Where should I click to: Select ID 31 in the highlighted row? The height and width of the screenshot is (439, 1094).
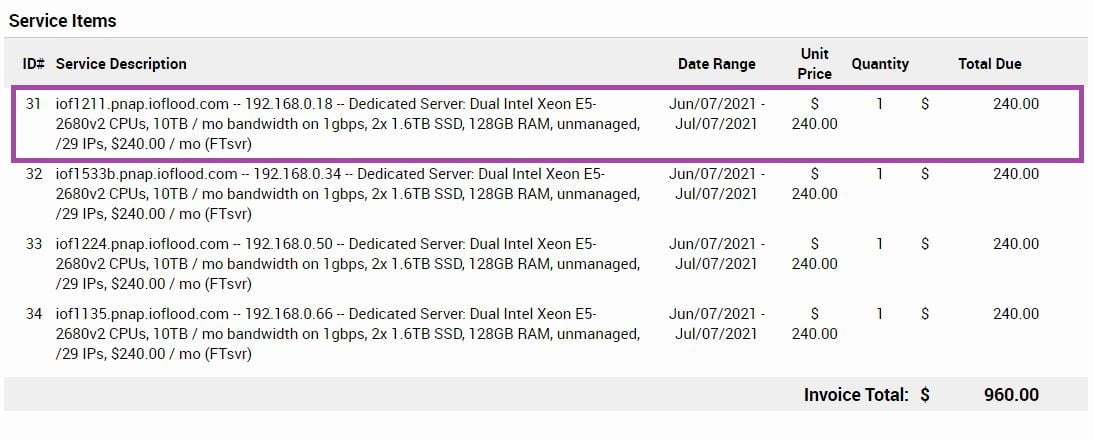click(35, 104)
